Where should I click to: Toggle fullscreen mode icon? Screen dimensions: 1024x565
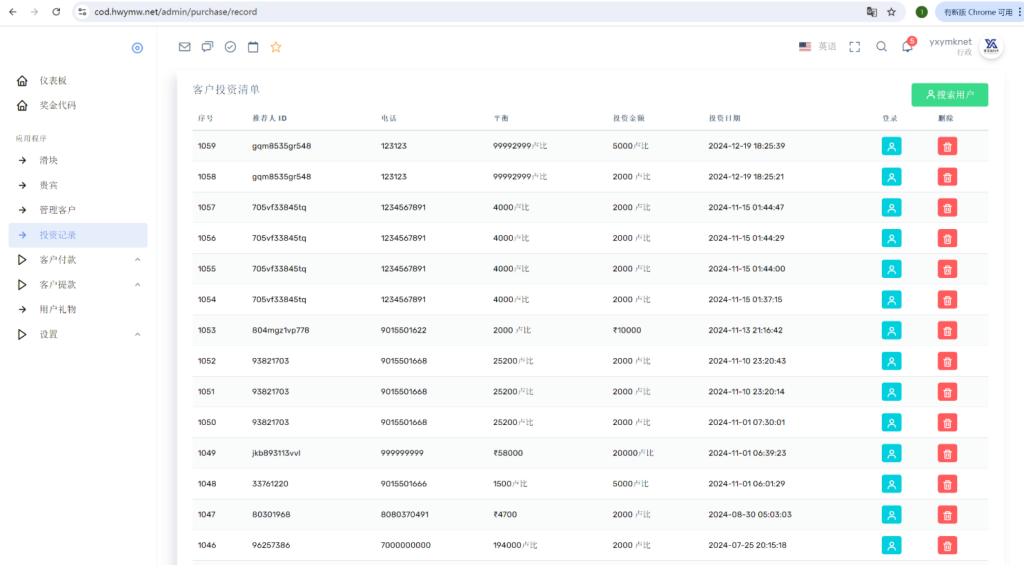tap(855, 47)
